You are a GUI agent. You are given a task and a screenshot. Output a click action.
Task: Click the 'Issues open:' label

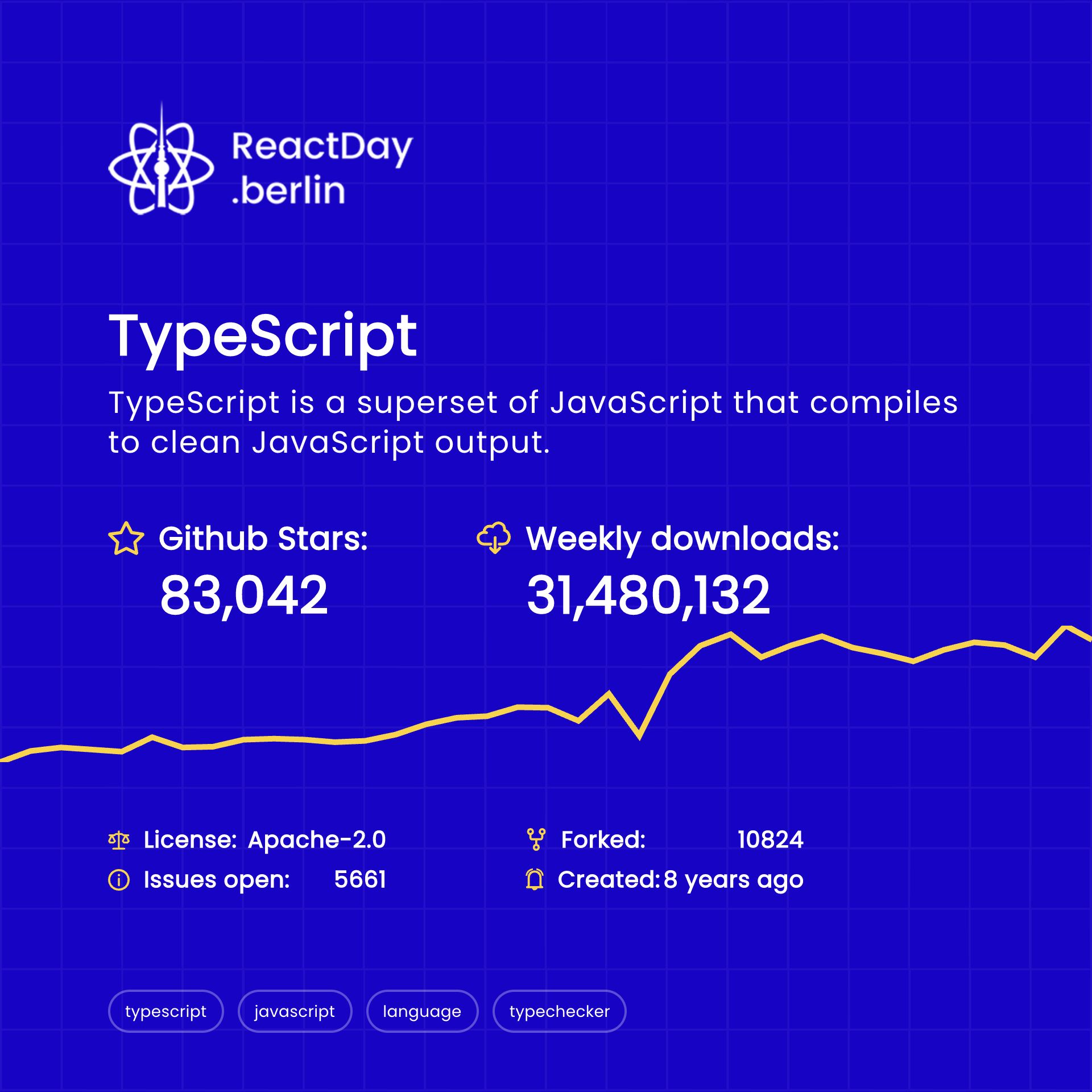pos(217,880)
